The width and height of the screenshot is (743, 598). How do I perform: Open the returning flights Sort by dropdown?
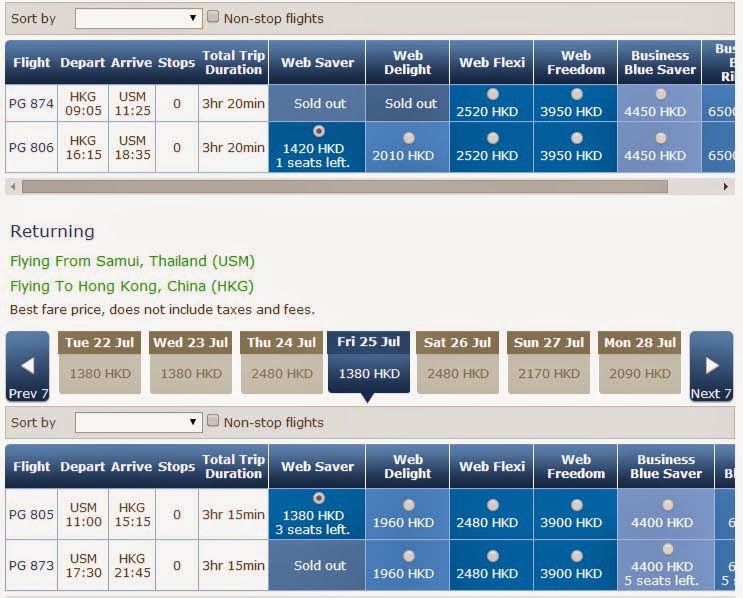[x=139, y=423]
